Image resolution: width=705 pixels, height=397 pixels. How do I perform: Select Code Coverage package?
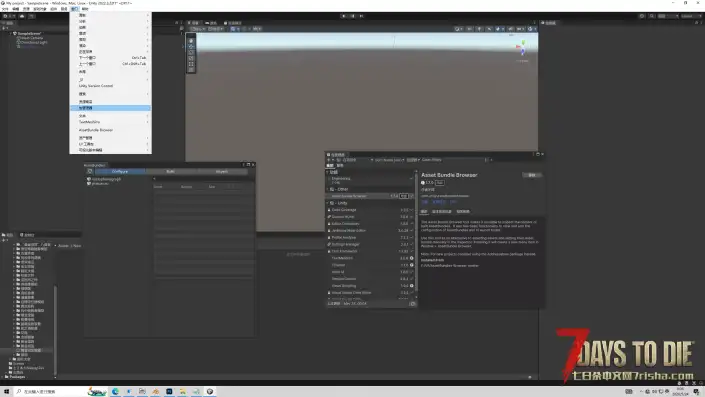pyautogui.click(x=370, y=210)
